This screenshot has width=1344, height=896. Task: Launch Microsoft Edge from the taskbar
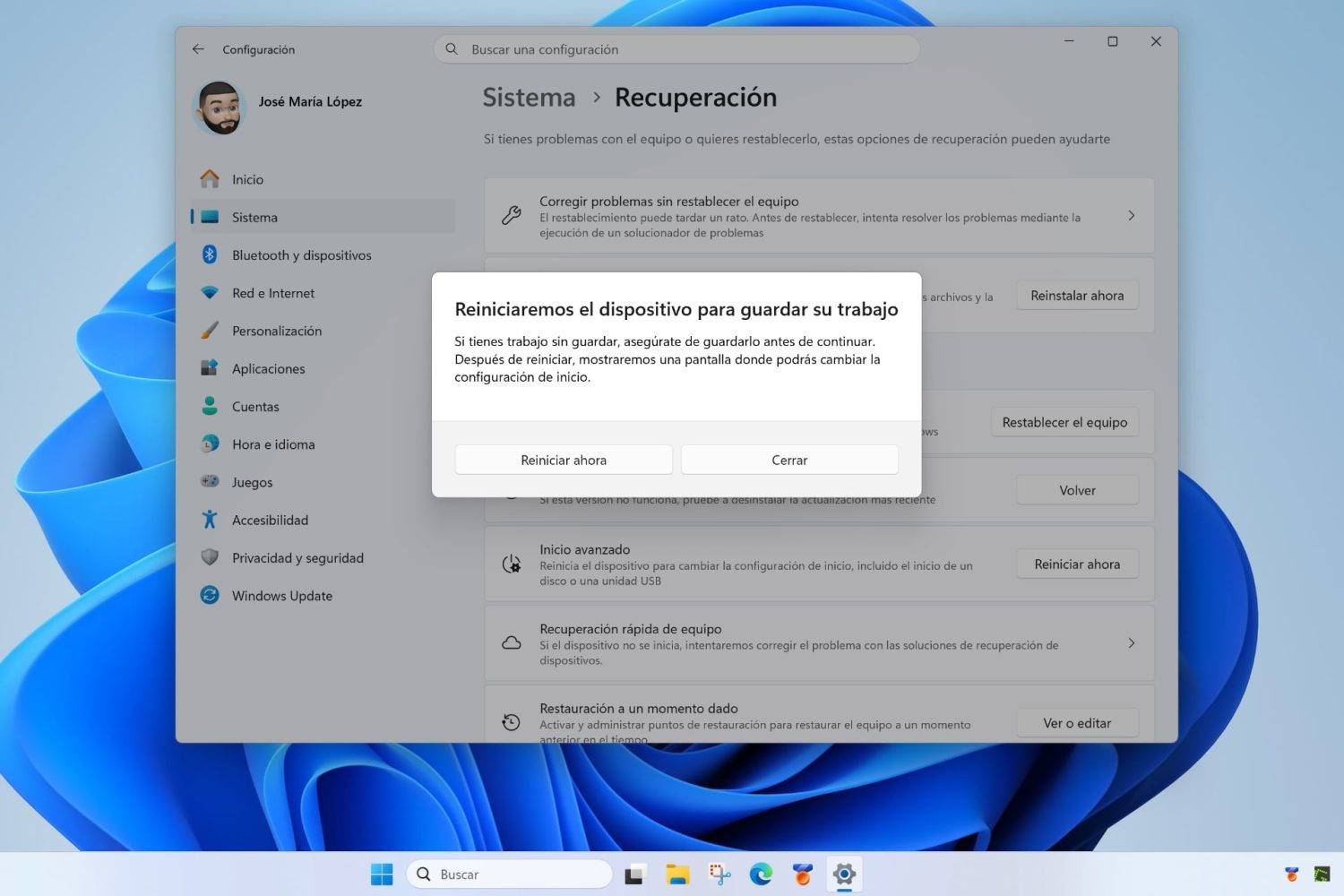(761, 874)
